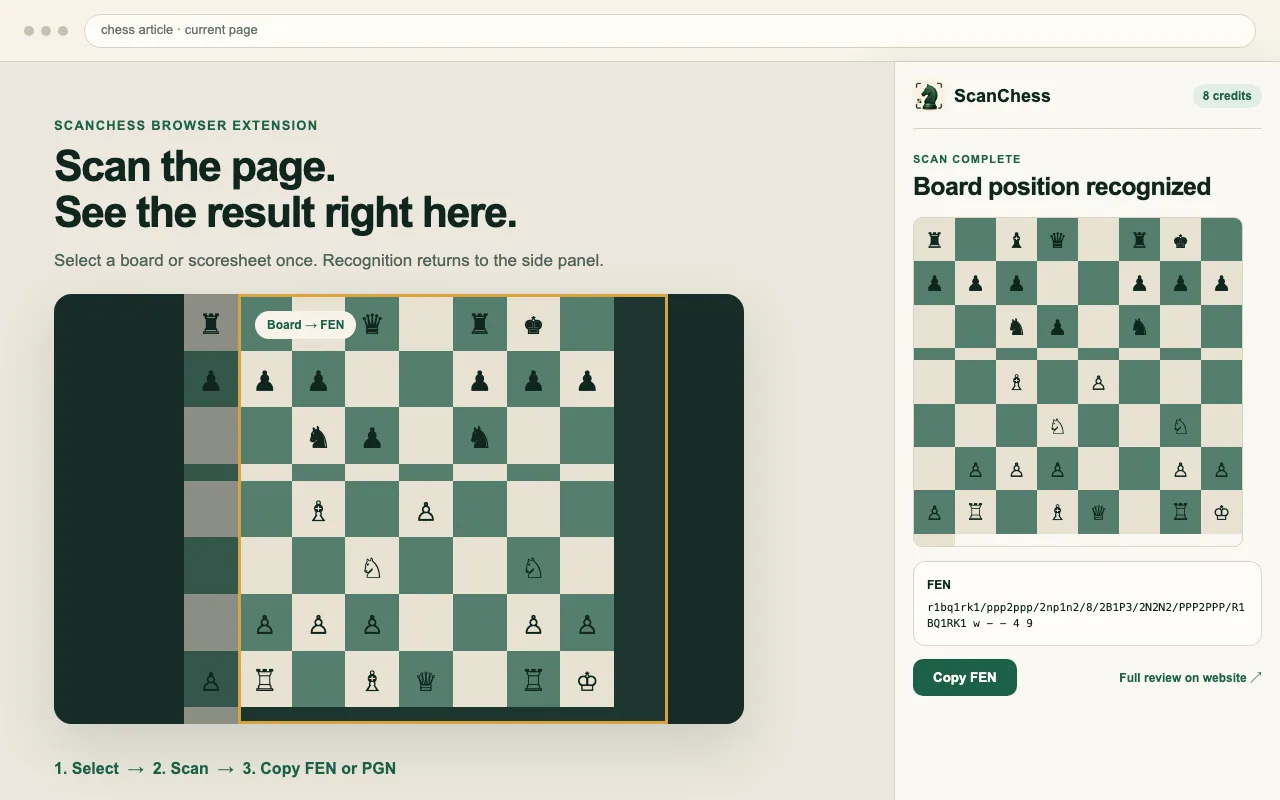Click the ScanChess knight logo icon

pyautogui.click(x=929, y=96)
